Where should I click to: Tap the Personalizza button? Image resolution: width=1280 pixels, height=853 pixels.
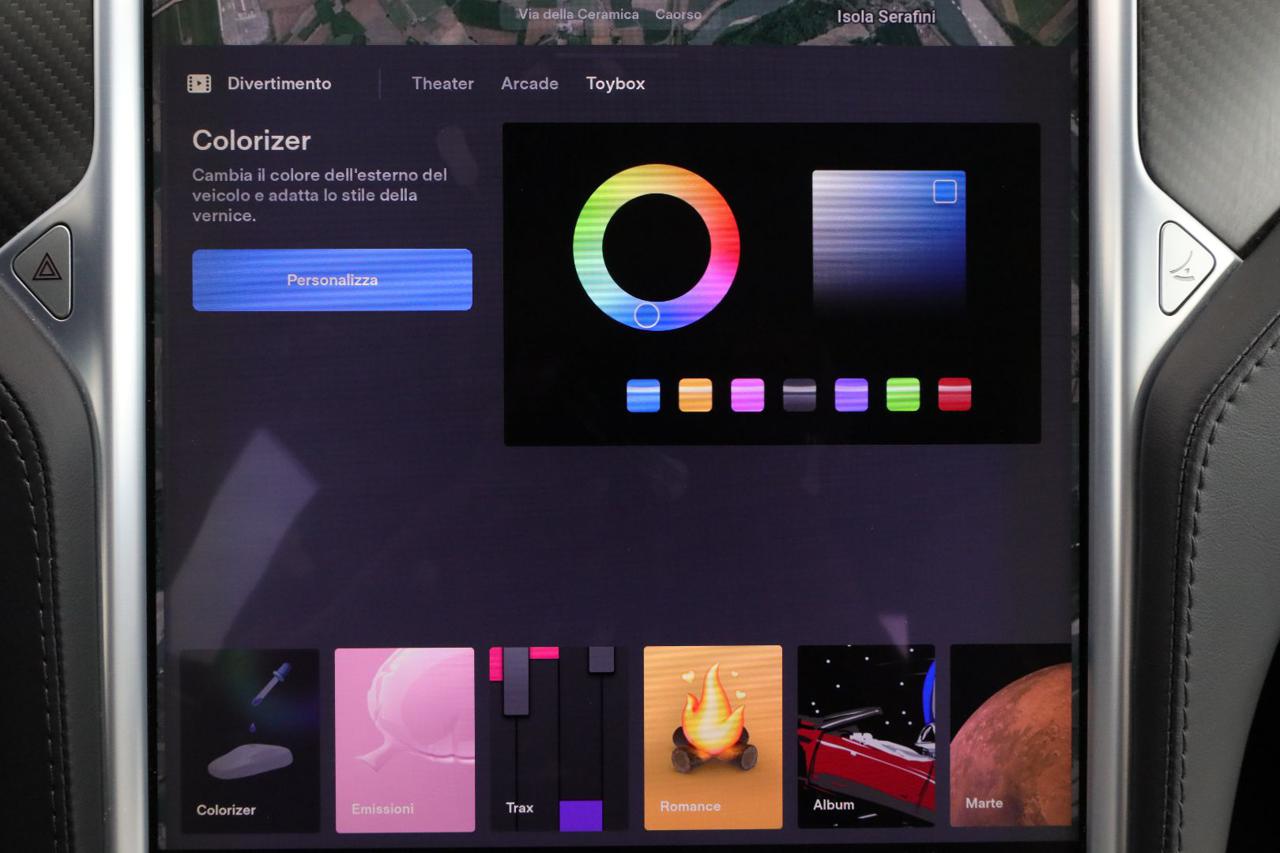point(332,280)
